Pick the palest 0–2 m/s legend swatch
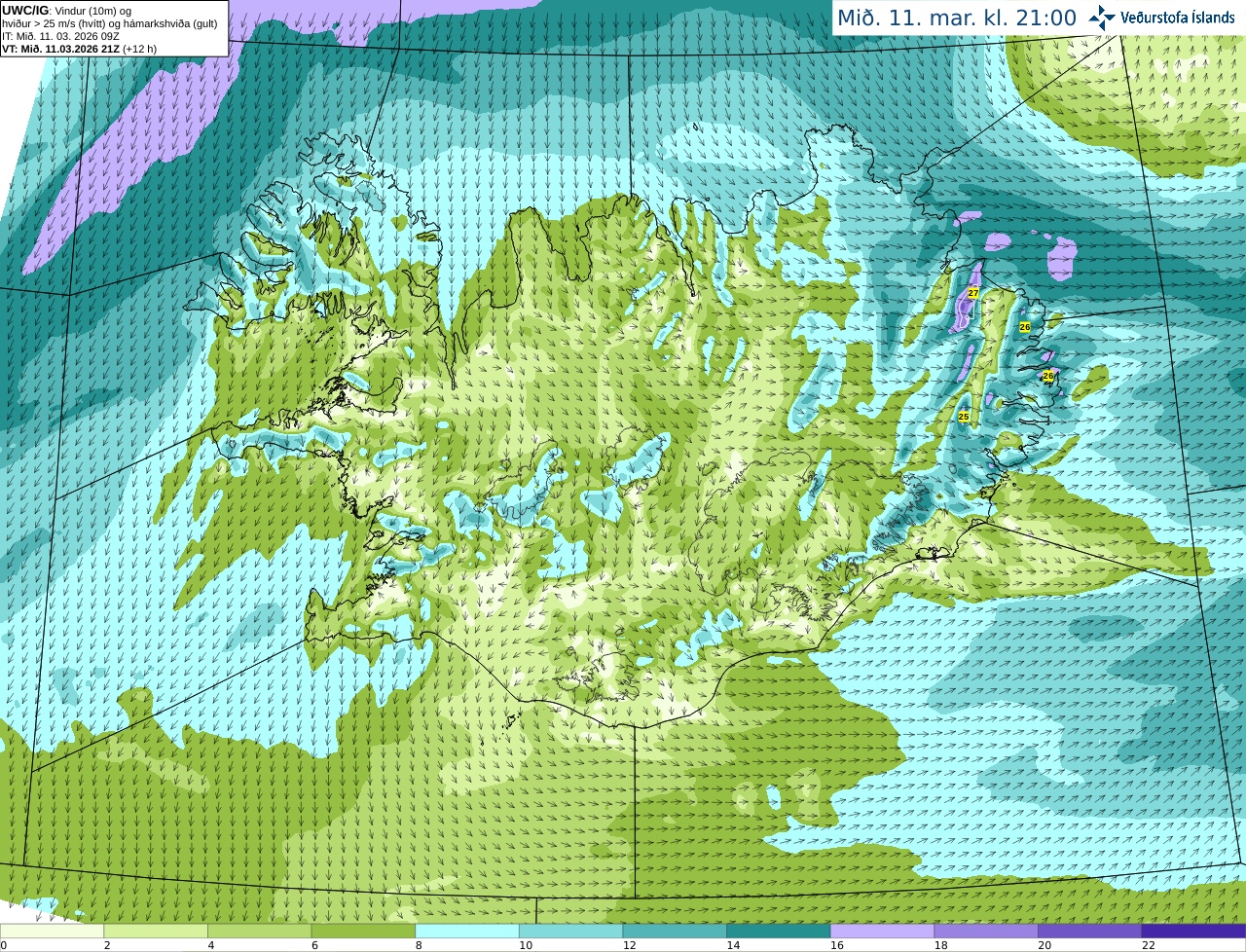 click(x=52, y=931)
